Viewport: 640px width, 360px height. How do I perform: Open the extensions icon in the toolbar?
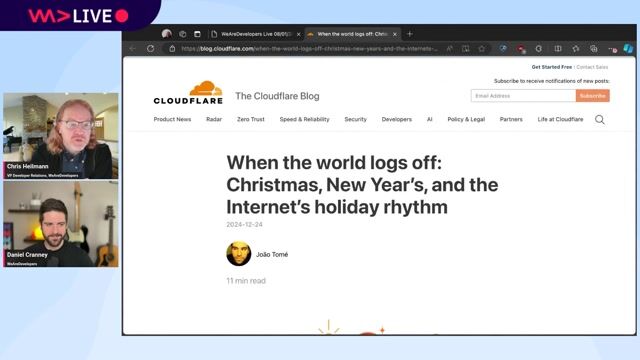coord(539,49)
